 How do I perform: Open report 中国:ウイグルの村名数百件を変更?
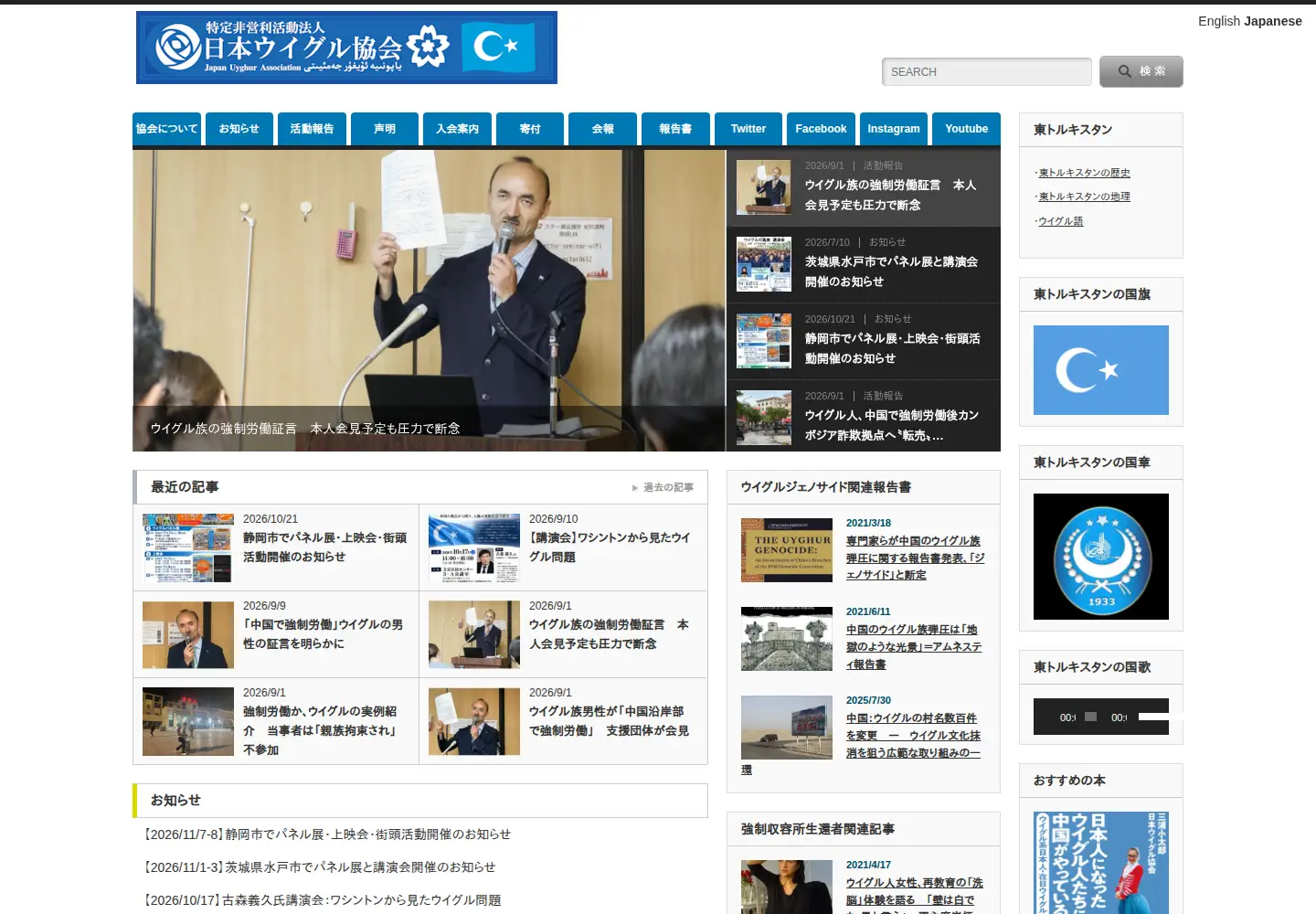913,735
